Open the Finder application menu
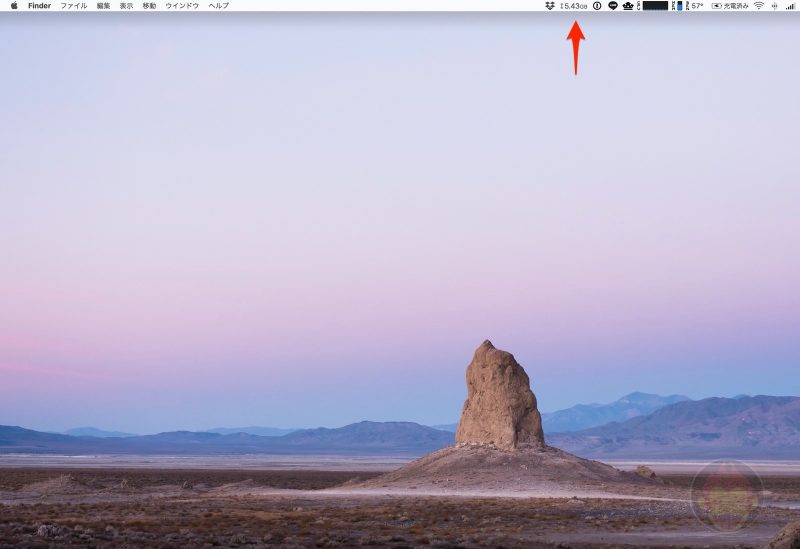The height and width of the screenshot is (549, 800). tap(39, 6)
